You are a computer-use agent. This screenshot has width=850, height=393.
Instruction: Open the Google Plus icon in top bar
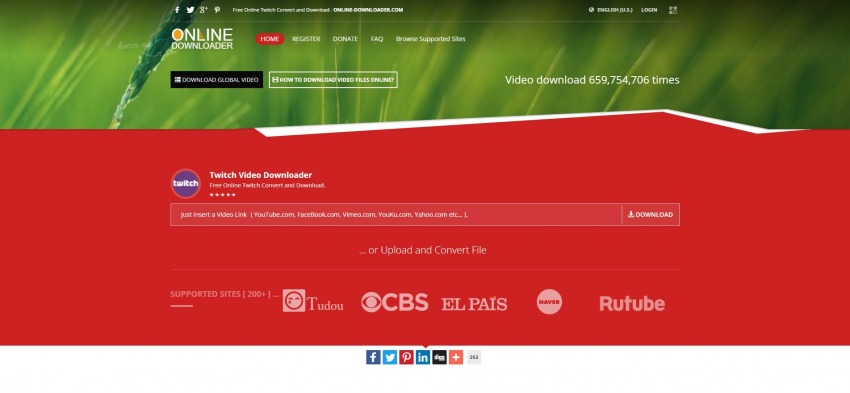[204, 10]
